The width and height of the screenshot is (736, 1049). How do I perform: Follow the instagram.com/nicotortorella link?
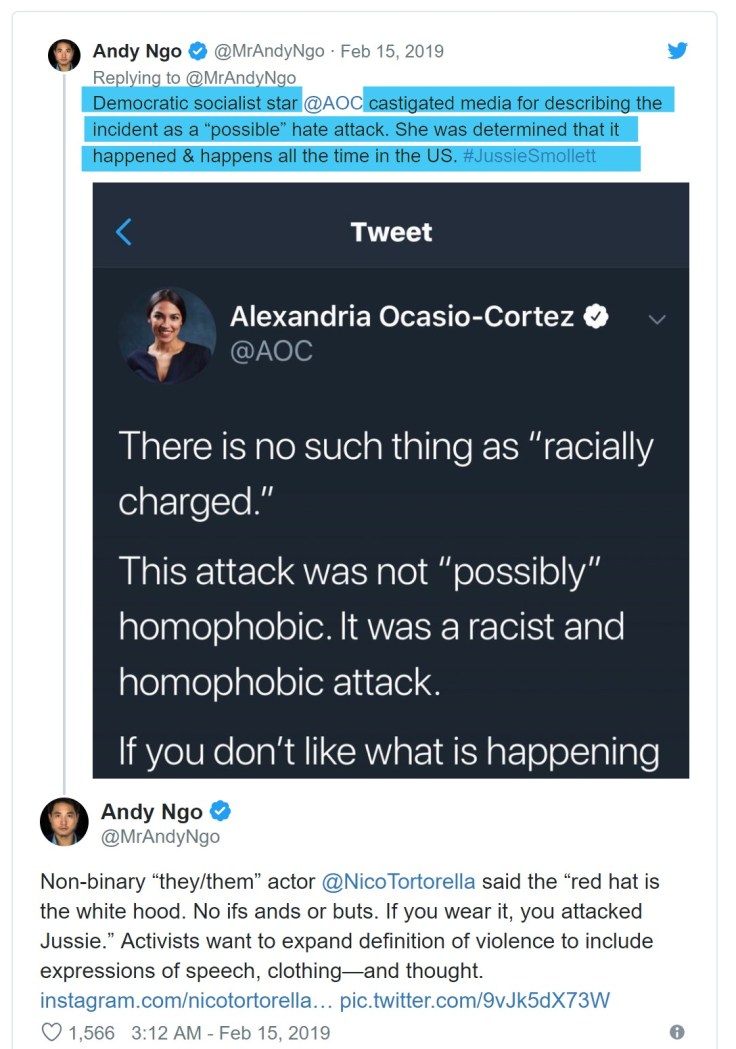185,1000
